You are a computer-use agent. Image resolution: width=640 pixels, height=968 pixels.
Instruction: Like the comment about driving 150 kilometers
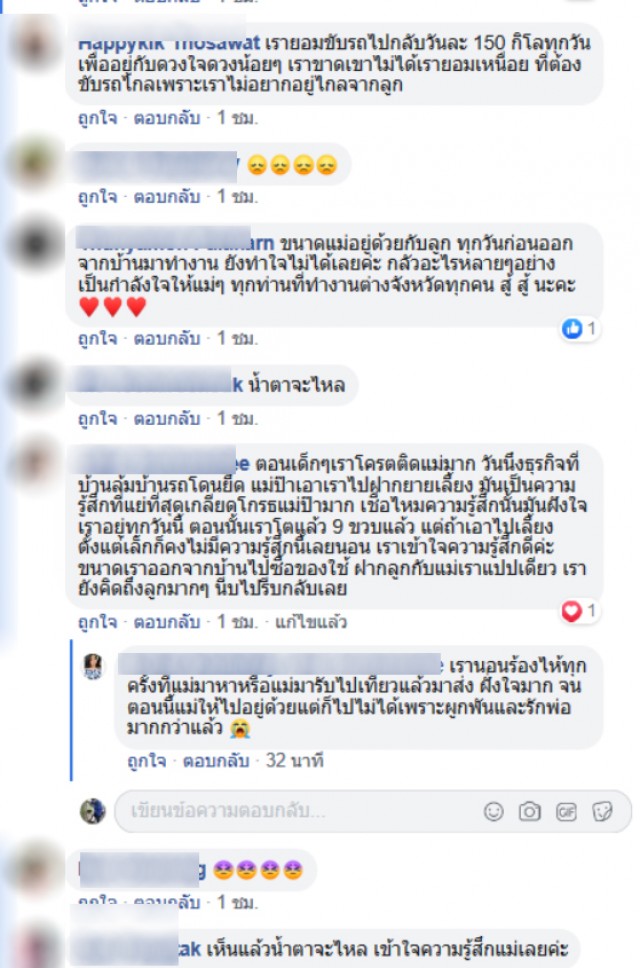pos(98,117)
